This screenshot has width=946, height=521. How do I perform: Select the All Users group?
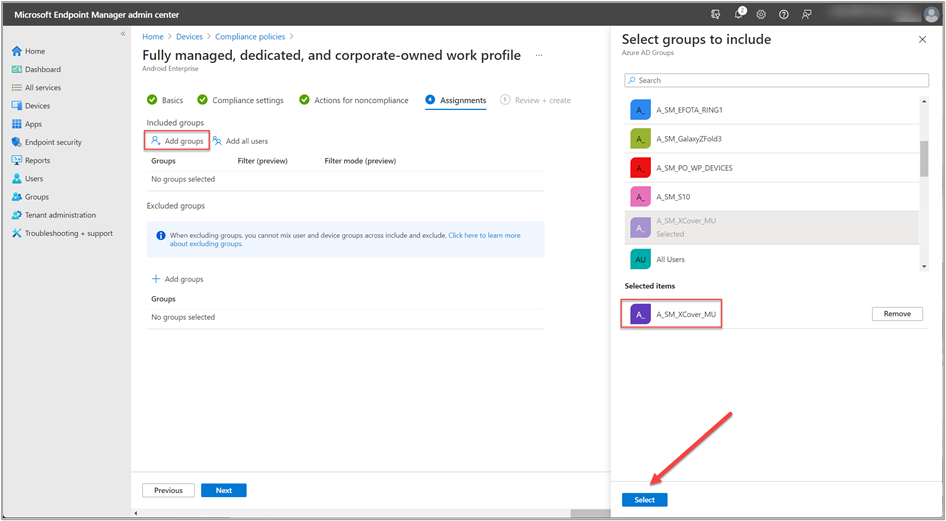[x=772, y=259]
